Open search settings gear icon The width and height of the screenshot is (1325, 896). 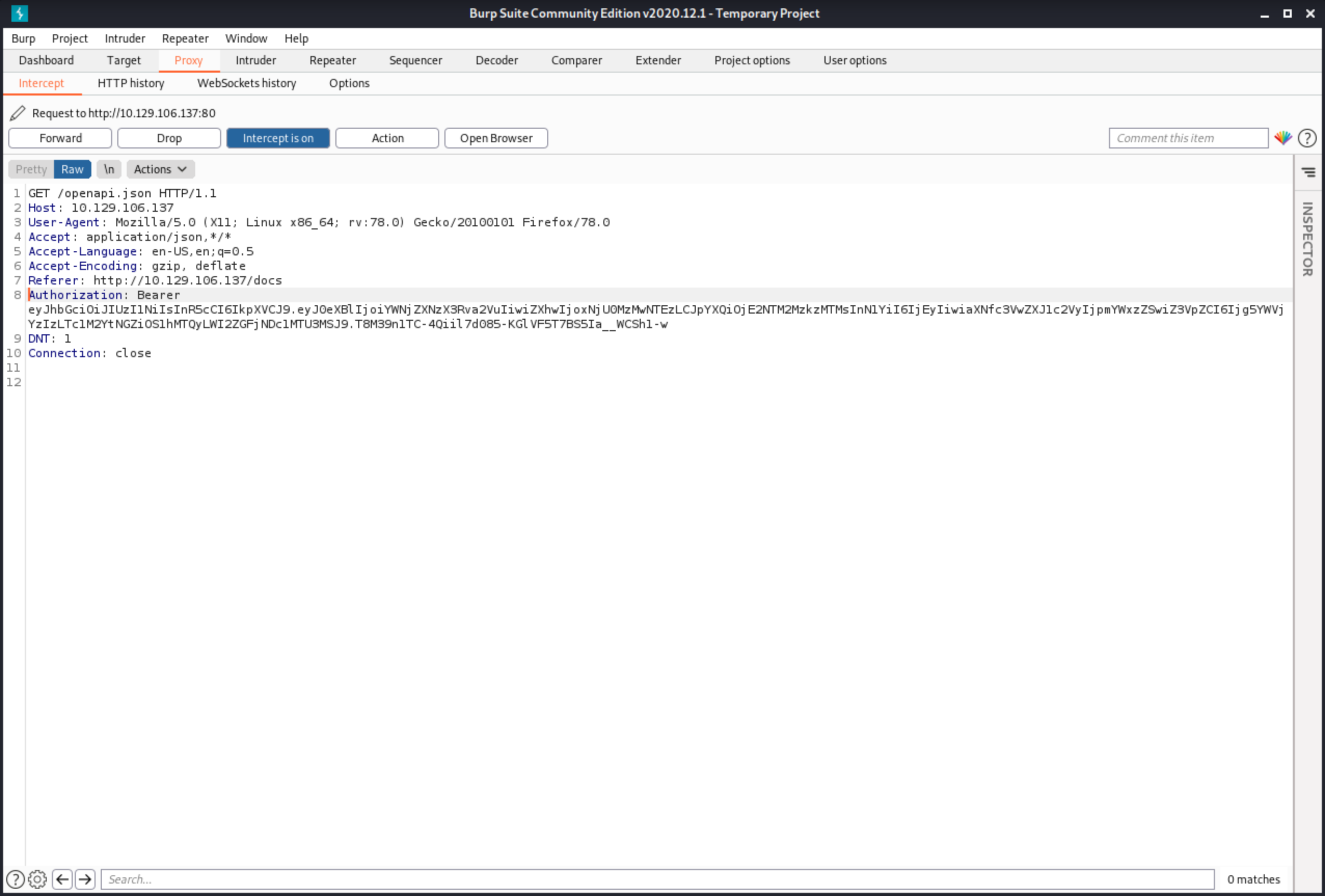[37, 879]
